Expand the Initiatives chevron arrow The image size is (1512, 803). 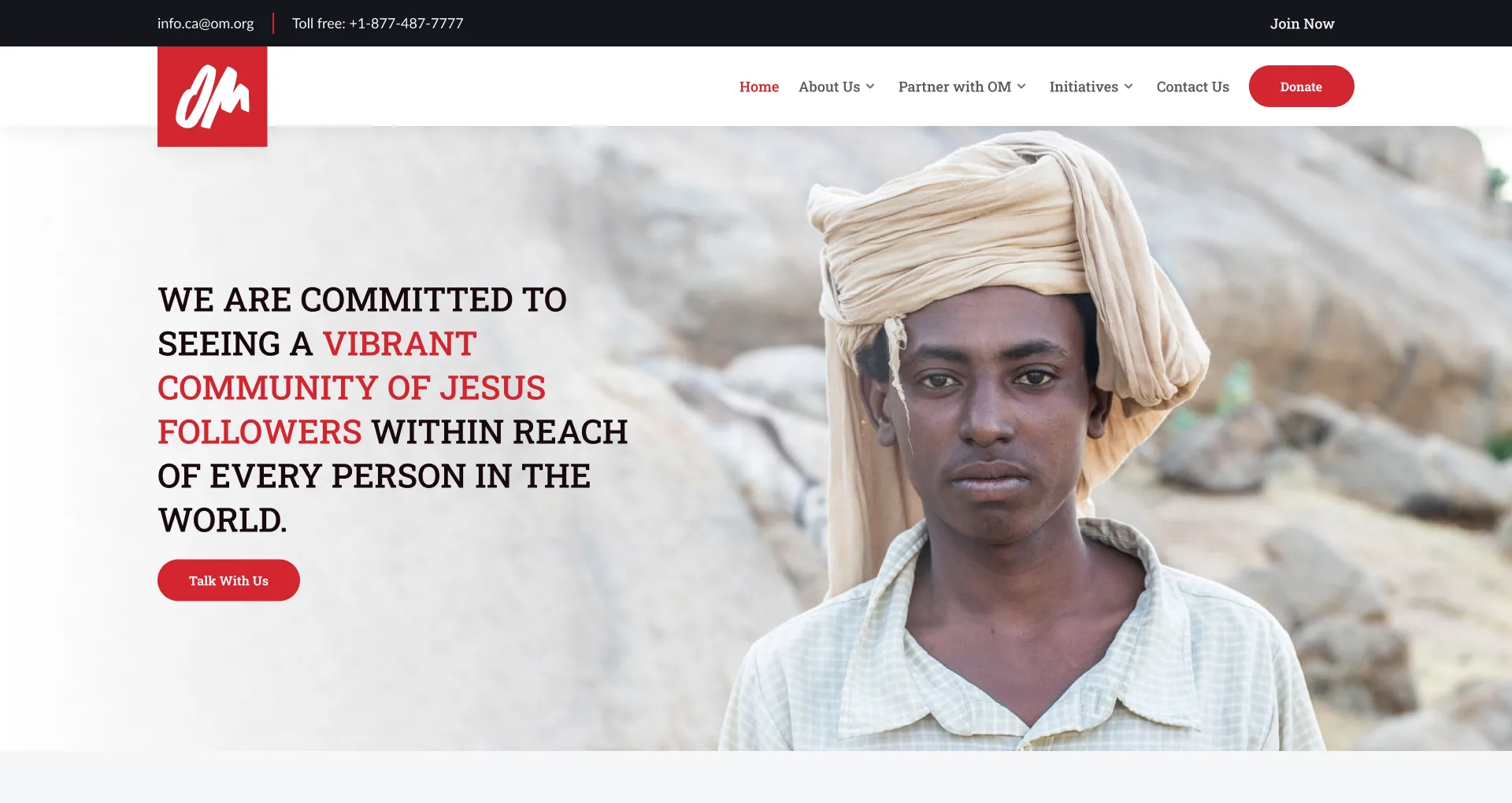(x=1128, y=87)
